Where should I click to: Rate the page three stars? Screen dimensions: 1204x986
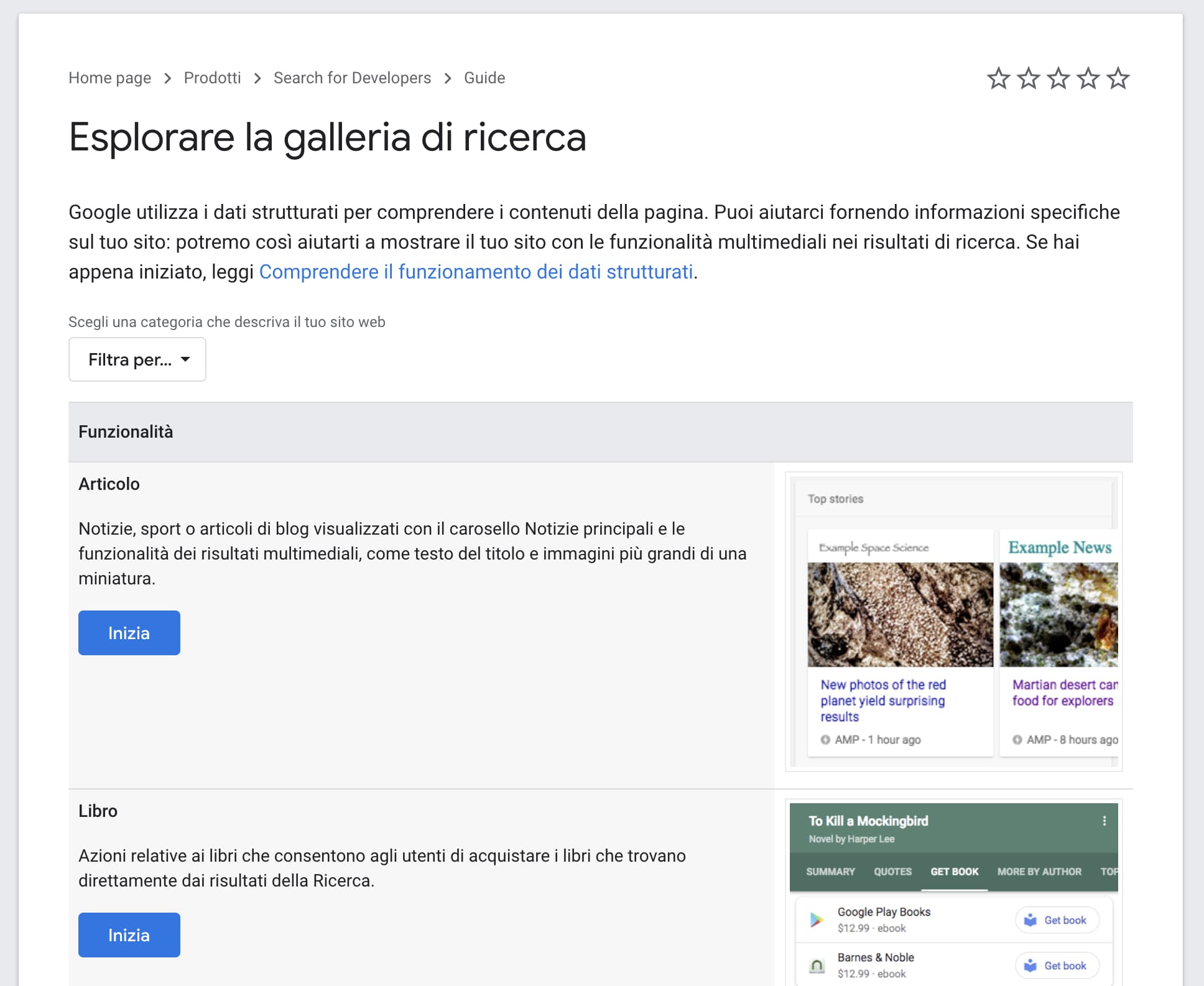(1058, 78)
